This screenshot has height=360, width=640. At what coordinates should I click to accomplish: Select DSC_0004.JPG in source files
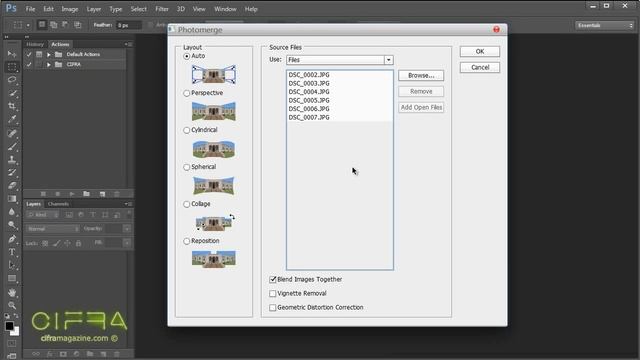coord(309,92)
